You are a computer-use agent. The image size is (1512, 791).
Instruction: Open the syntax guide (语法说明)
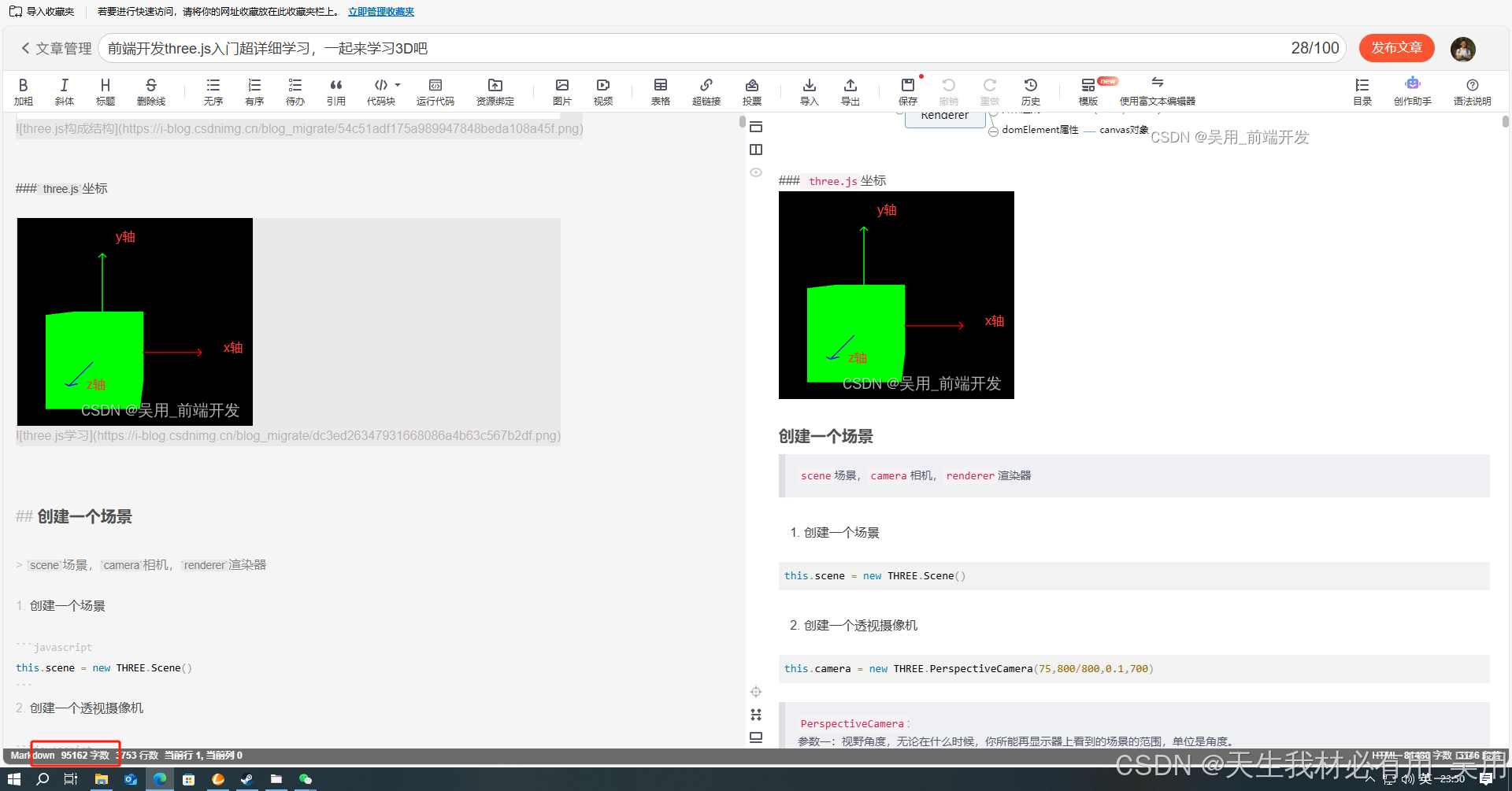point(1473,91)
